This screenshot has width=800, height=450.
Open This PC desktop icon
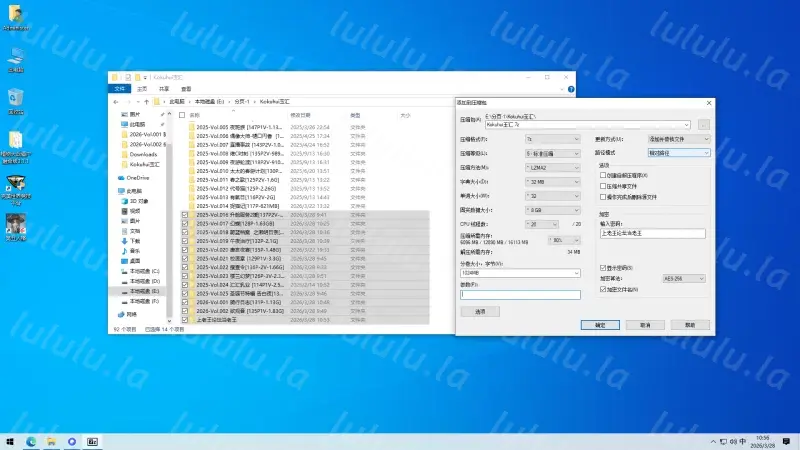coord(15,60)
